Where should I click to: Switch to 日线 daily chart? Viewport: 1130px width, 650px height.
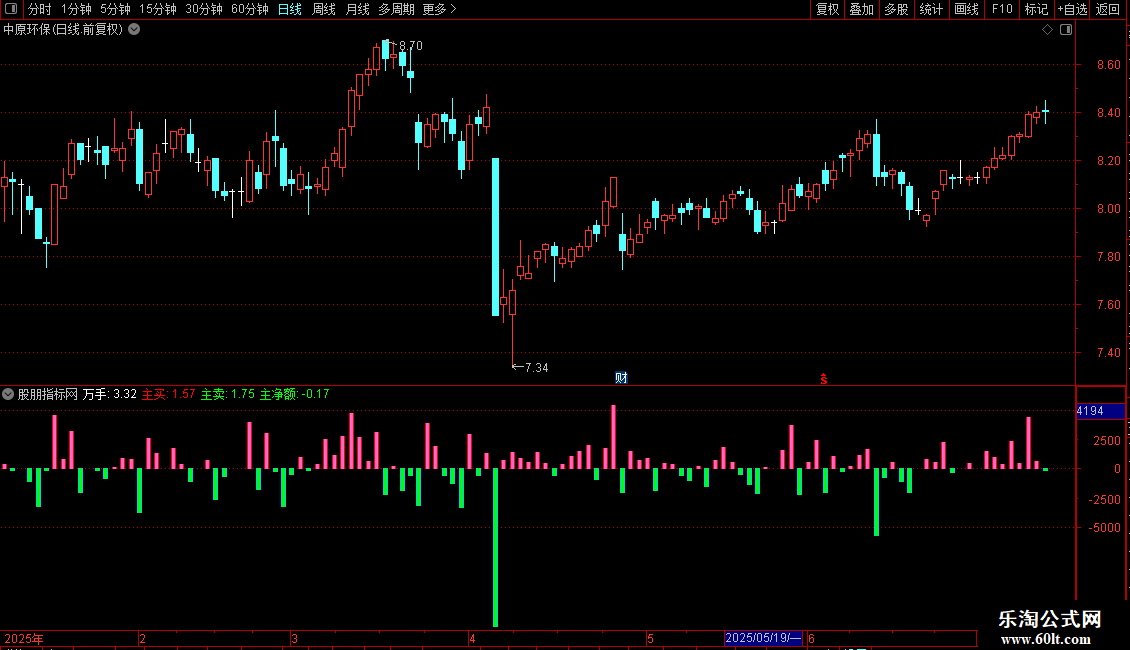[290, 9]
